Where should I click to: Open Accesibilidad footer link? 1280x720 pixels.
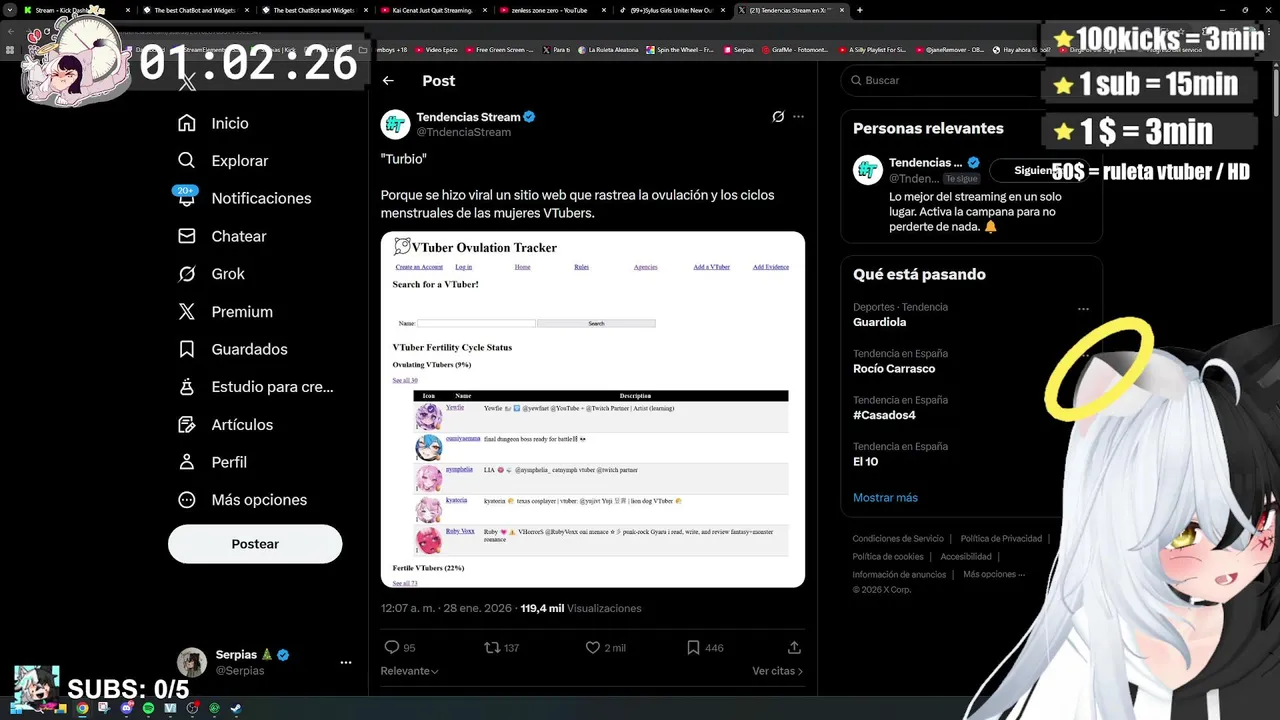click(966, 556)
